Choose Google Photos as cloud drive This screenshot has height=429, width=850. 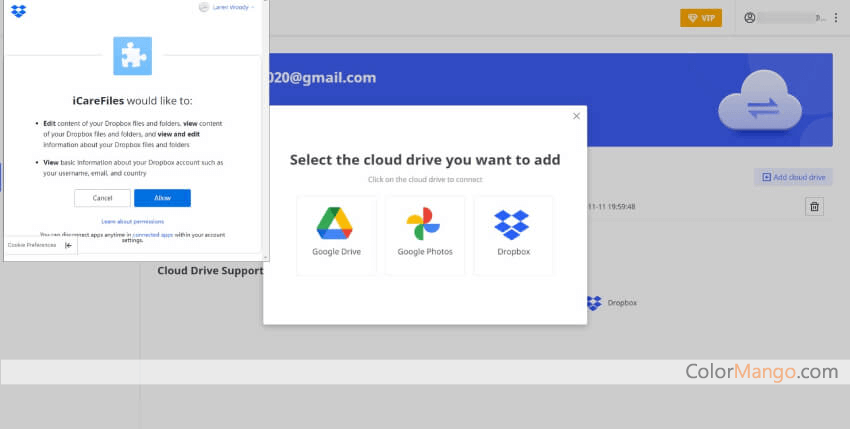pos(424,234)
